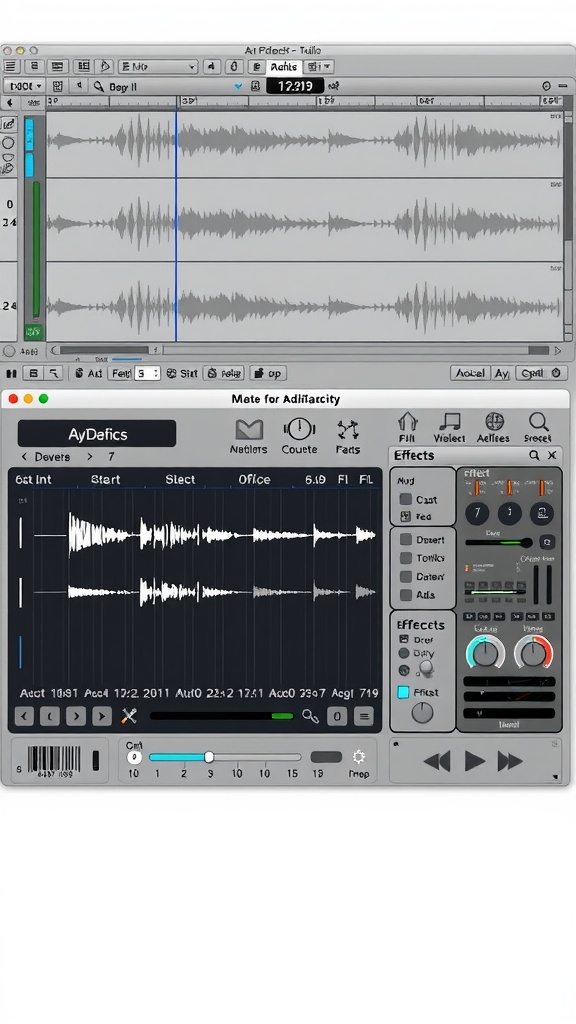
Task: Go forward with chevron right of Devers
Action: point(90,456)
